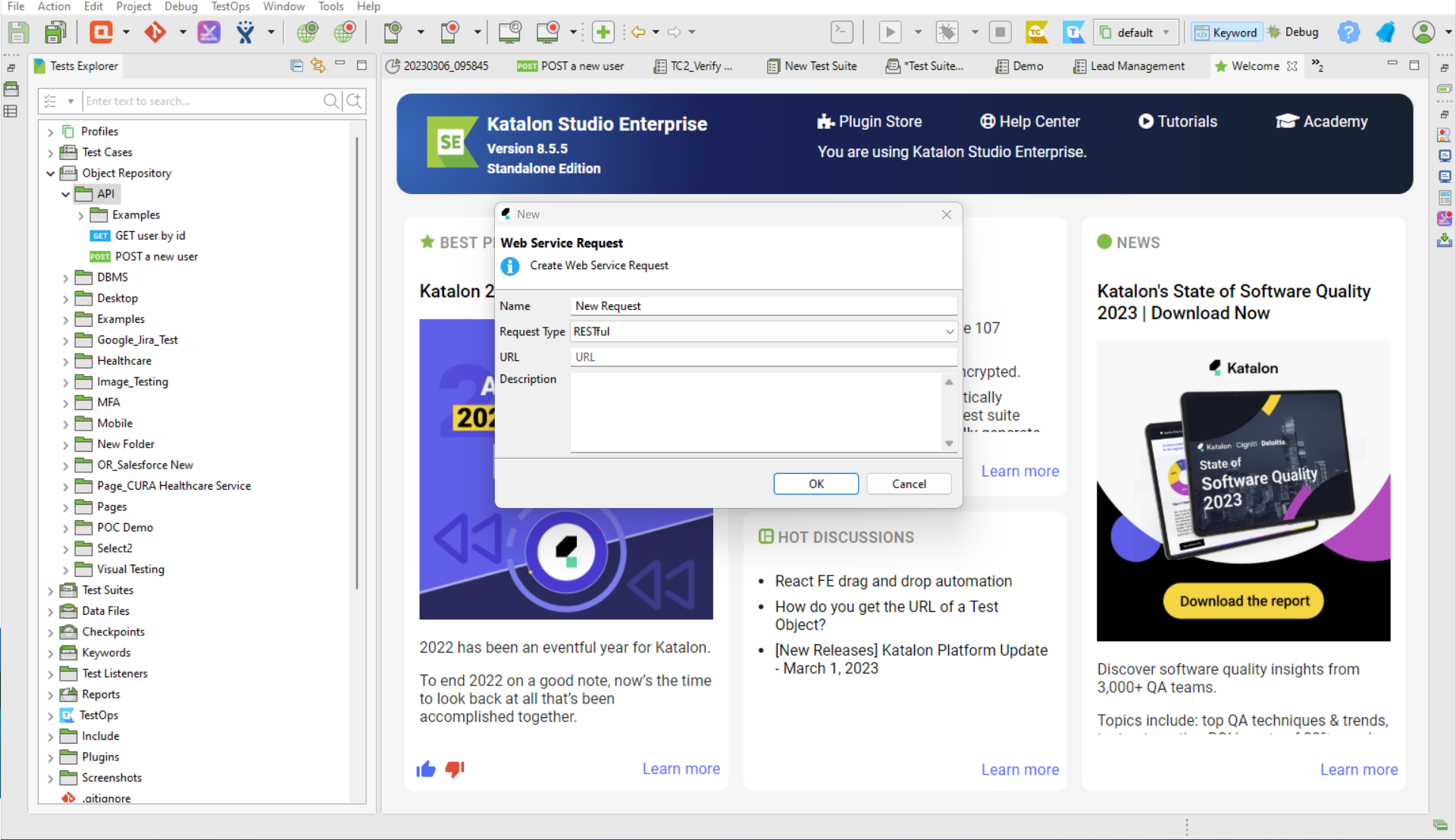Expand the Test Cases node

pyautogui.click(x=51, y=152)
